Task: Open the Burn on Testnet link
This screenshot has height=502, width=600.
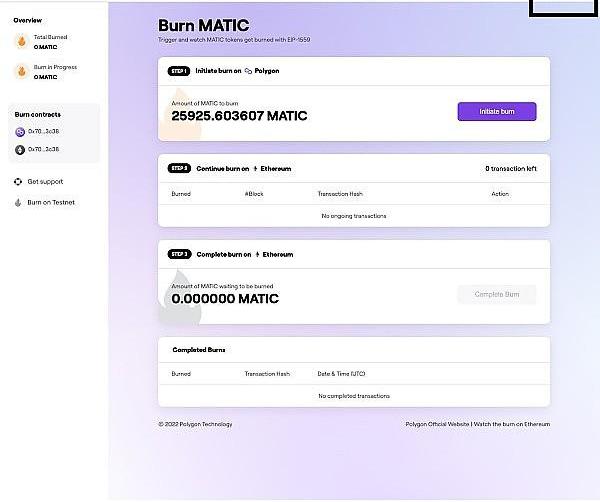Action: [x=50, y=202]
